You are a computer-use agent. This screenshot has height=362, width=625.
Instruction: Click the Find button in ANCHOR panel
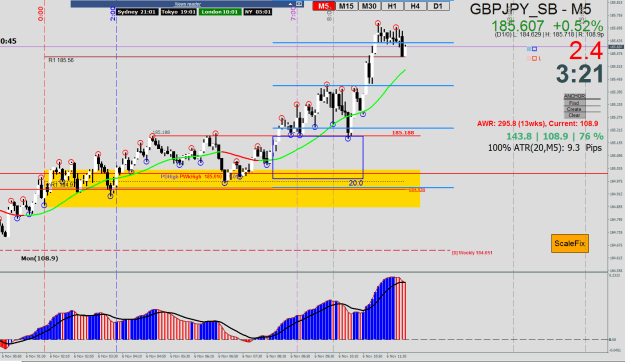(x=574, y=103)
